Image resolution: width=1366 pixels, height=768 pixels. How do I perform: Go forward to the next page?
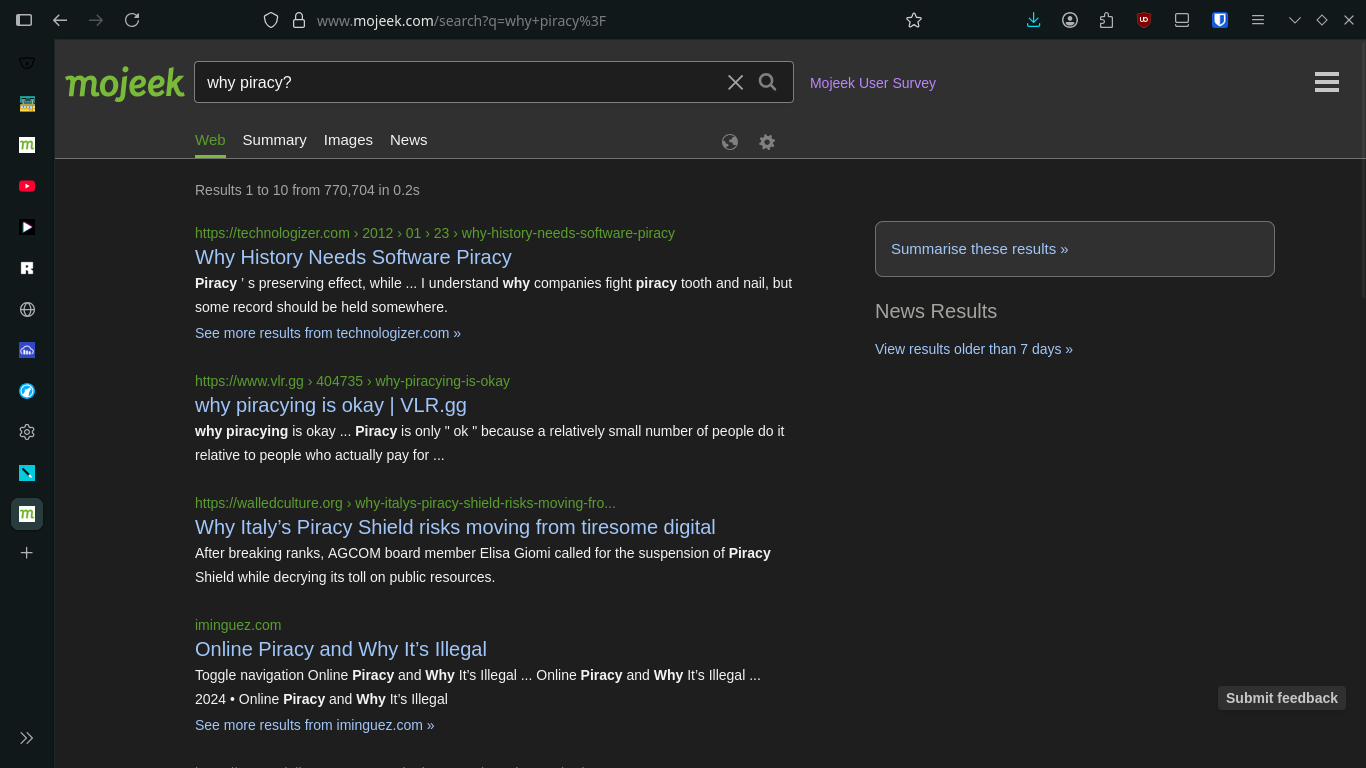pos(96,20)
